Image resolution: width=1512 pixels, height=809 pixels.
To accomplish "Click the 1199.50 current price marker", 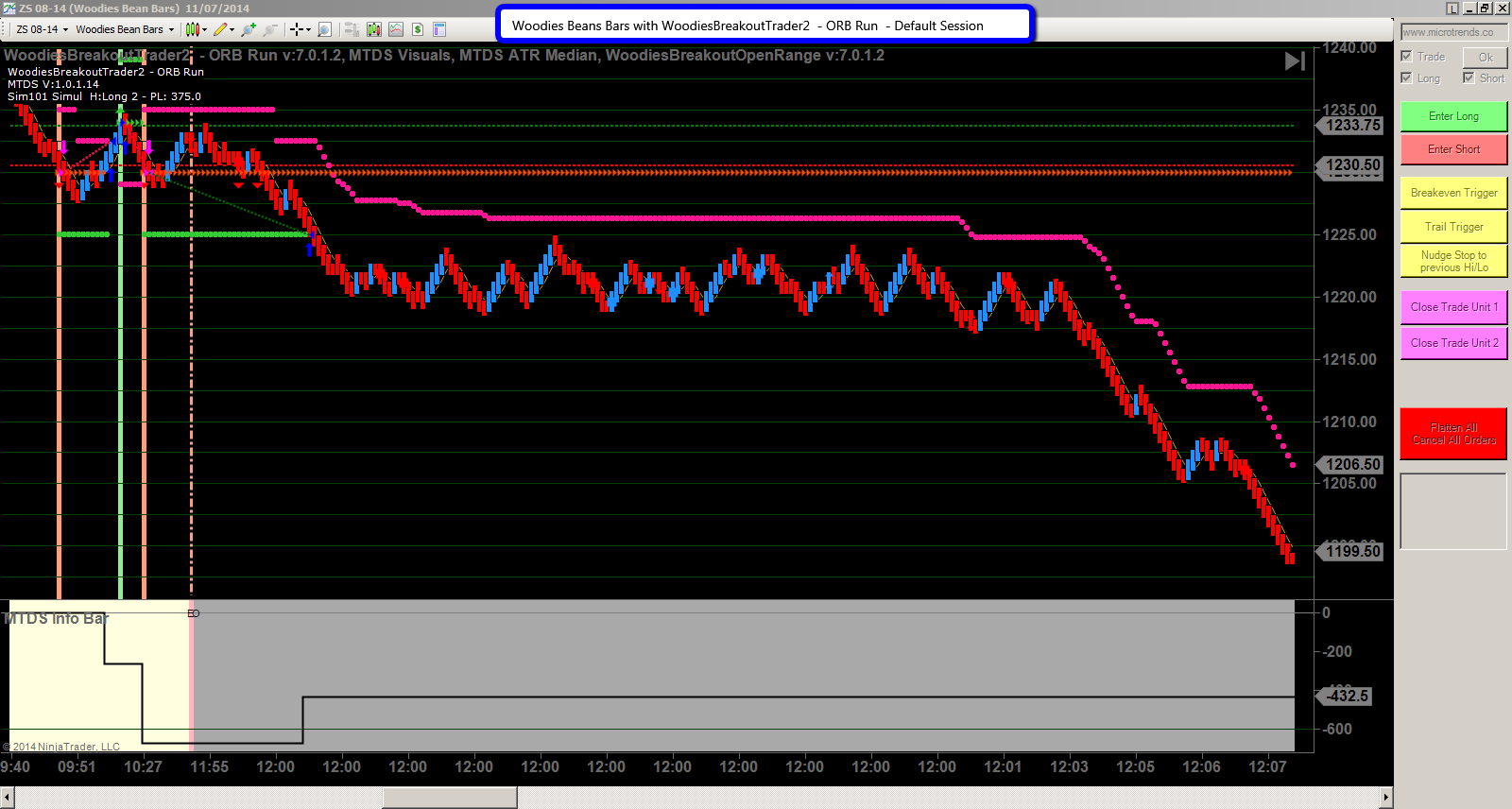I will (x=1350, y=551).
